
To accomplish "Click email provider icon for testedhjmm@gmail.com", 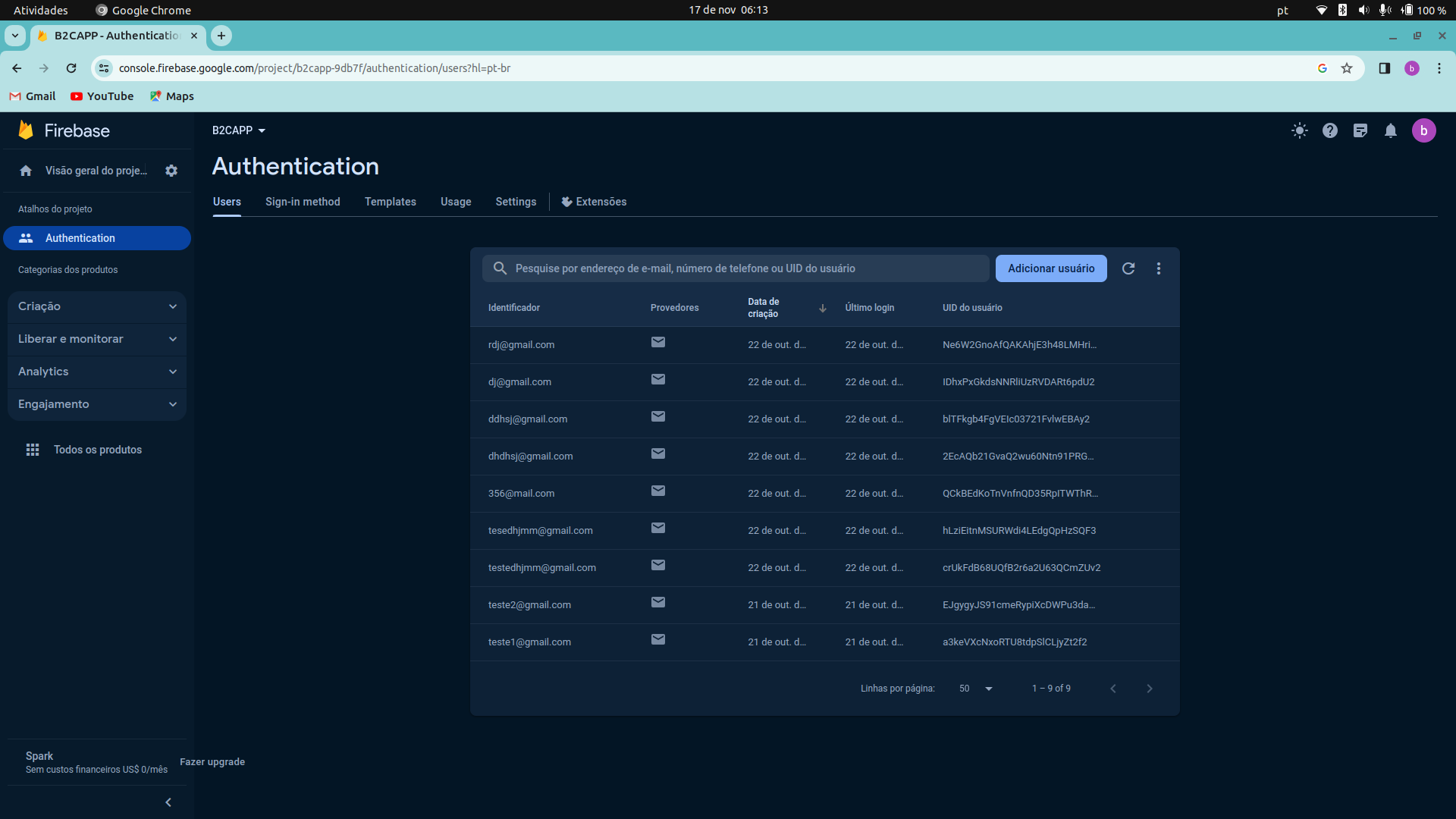I will click(658, 565).
